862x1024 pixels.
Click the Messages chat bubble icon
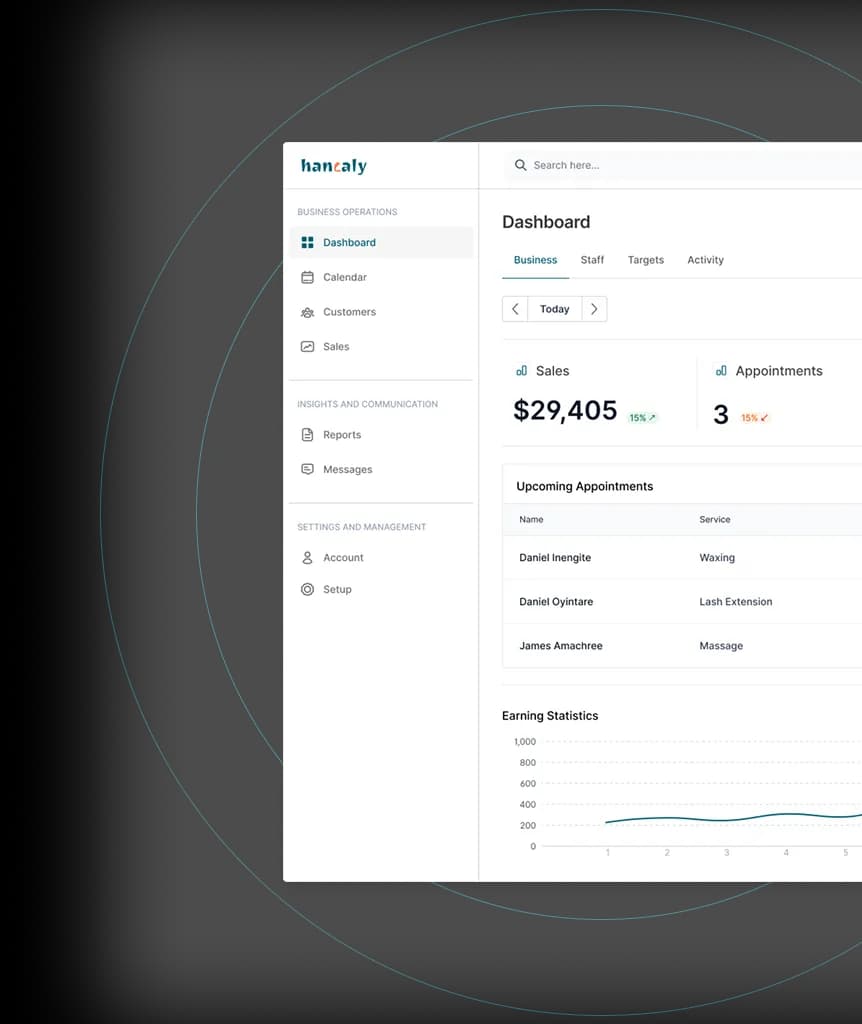click(x=306, y=469)
